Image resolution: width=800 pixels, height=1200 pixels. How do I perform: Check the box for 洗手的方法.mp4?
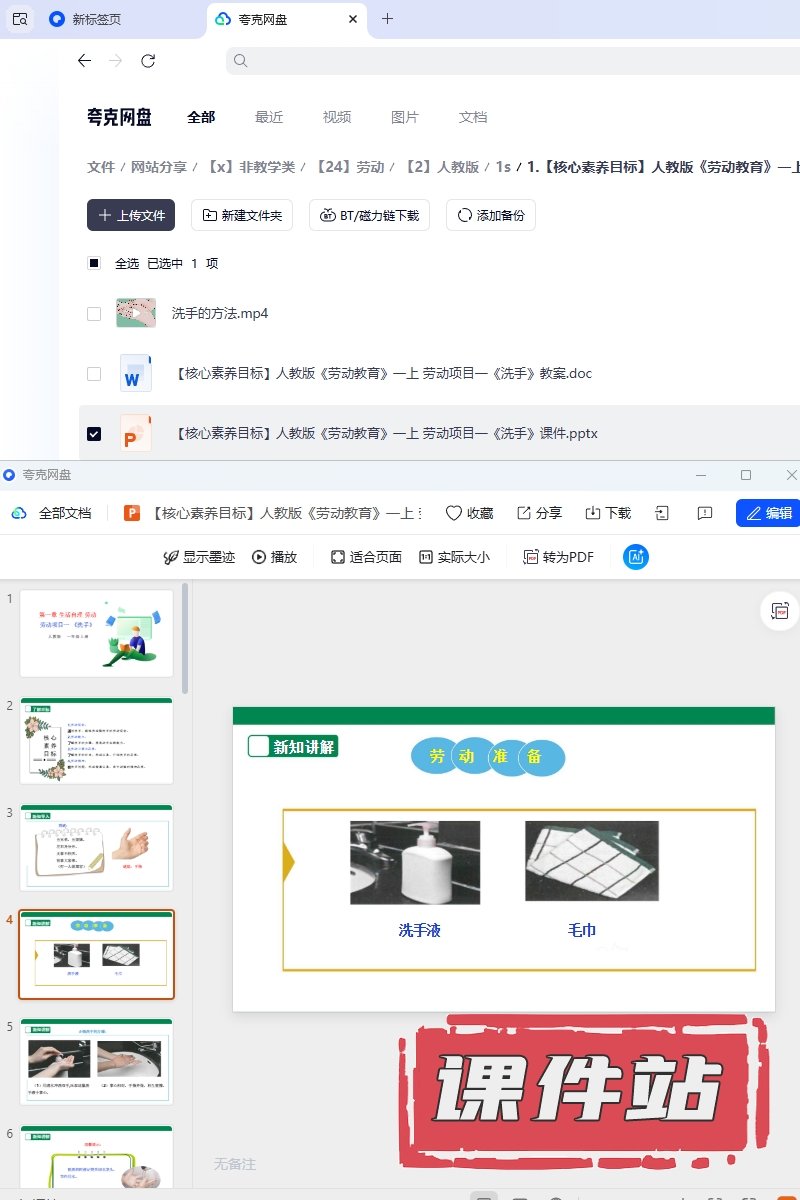tap(94, 314)
